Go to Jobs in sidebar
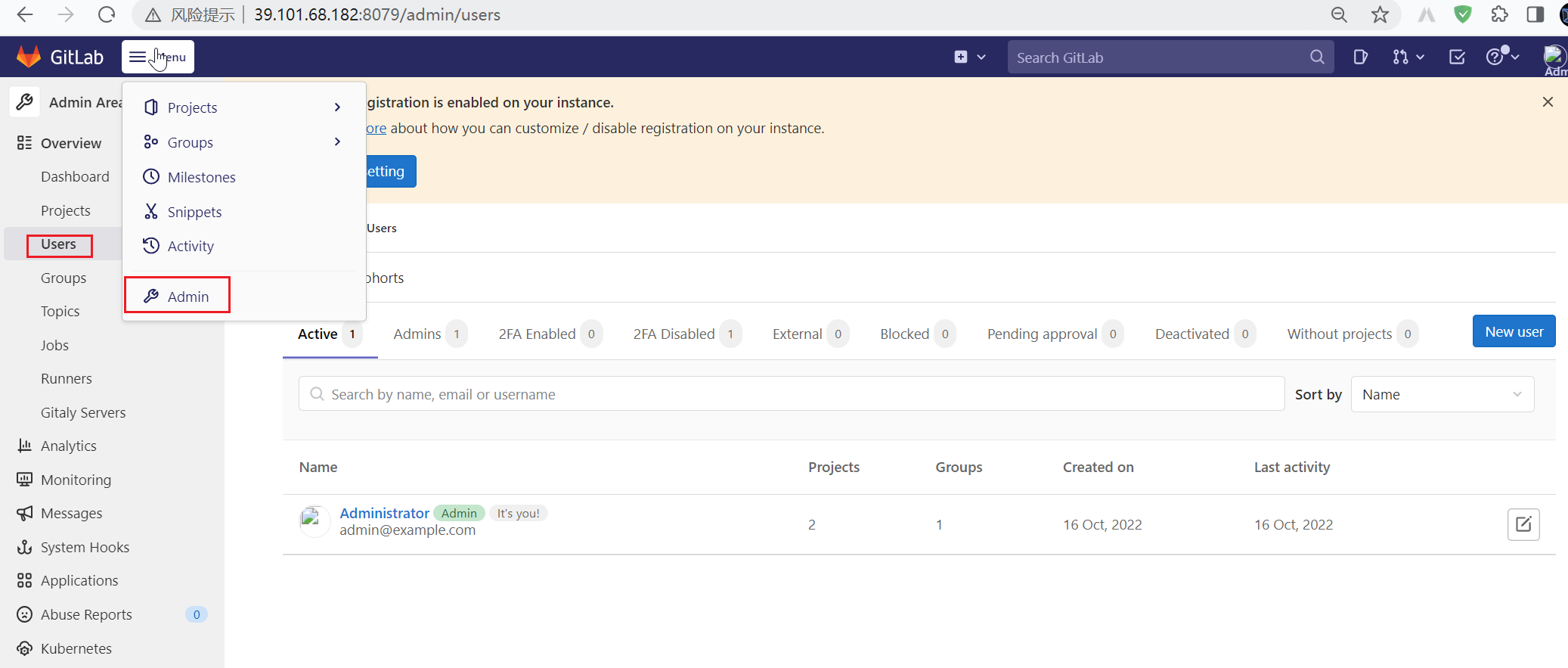 [54, 345]
